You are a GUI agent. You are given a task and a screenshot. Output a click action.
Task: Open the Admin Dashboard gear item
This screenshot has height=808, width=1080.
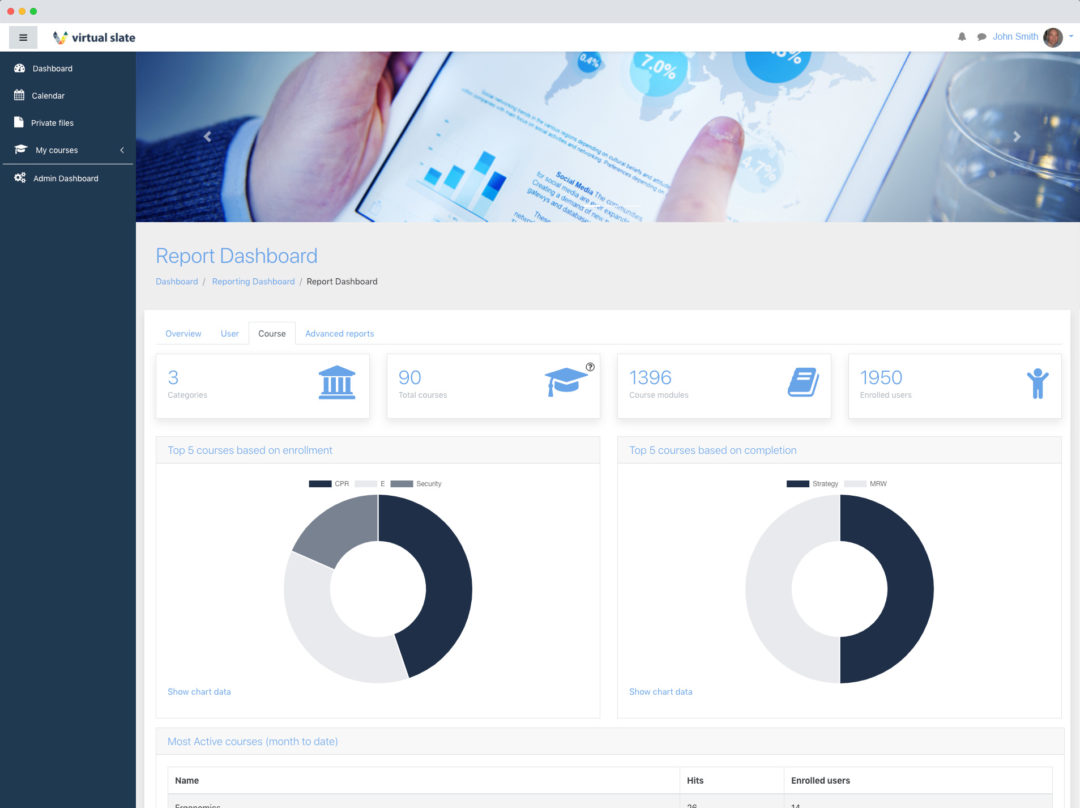(x=64, y=178)
